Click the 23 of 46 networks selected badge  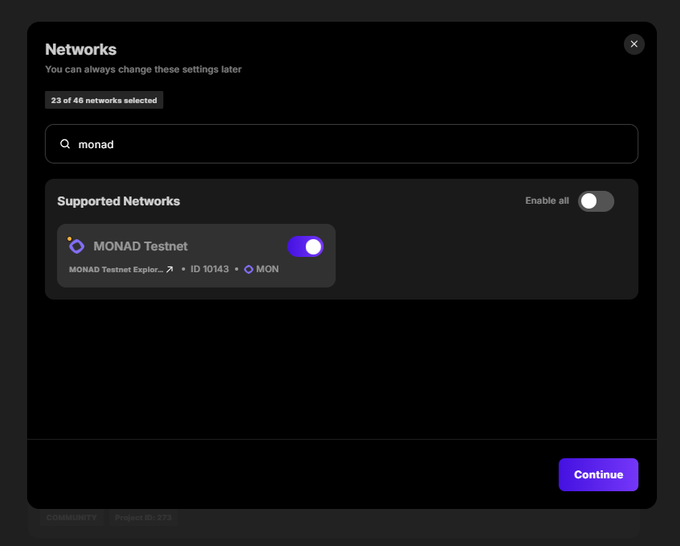pyautogui.click(x=104, y=100)
